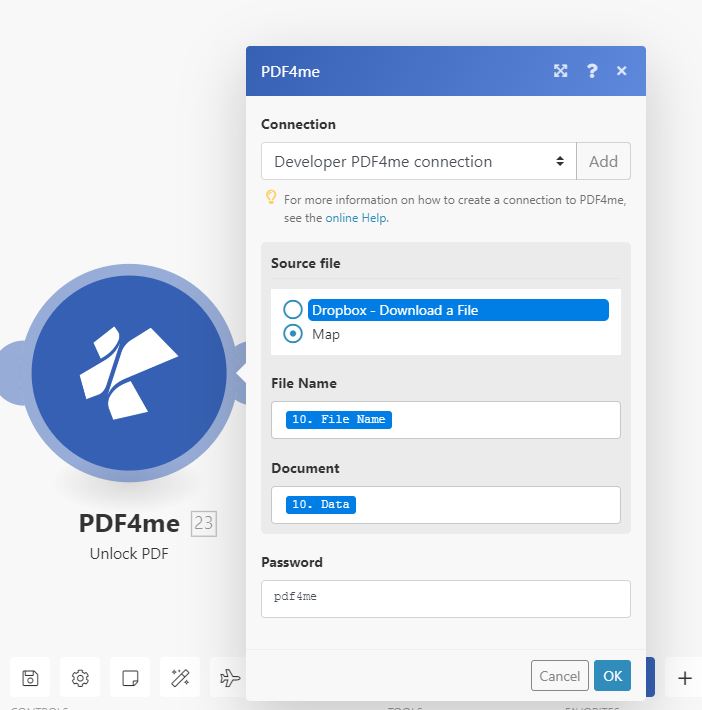The height and width of the screenshot is (710, 702).
Task: Click the Document input field
Action: point(446,505)
